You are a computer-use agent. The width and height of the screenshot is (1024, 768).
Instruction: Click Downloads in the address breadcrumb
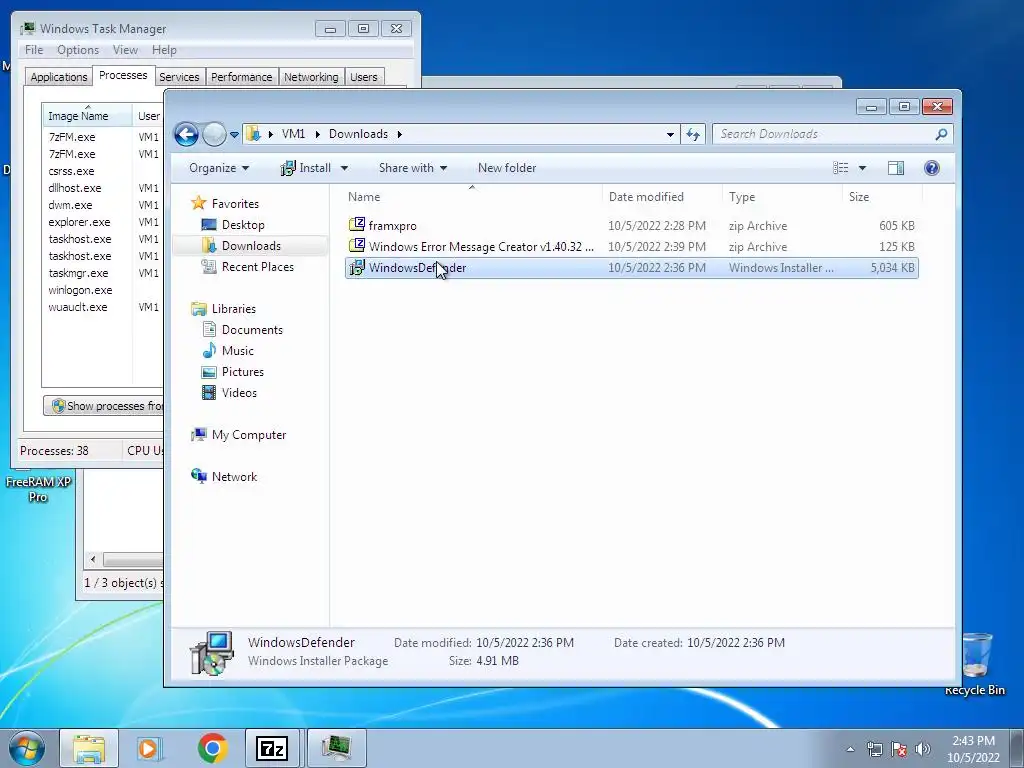pos(358,134)
